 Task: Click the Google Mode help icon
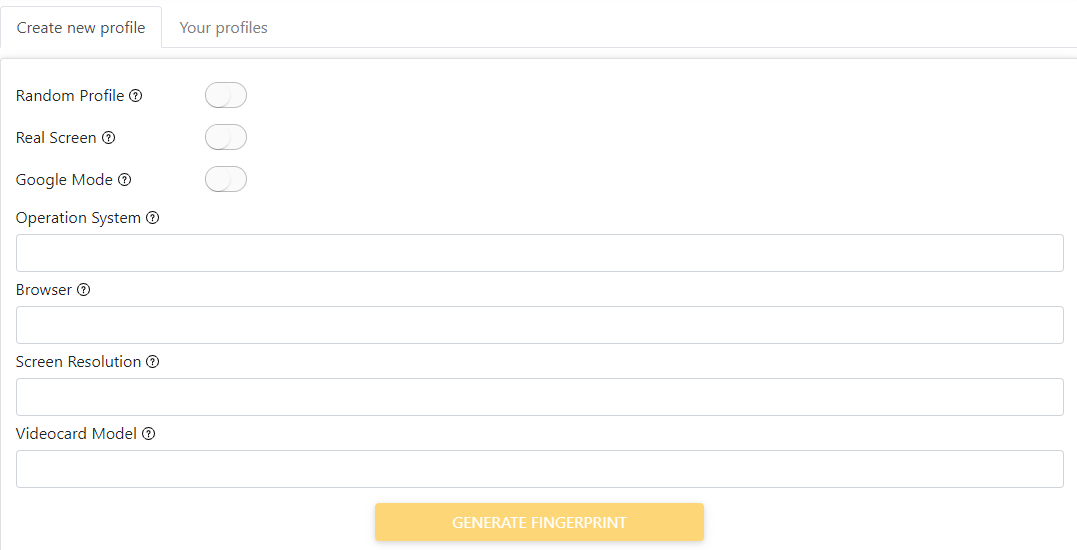click(x=124, y=180)
